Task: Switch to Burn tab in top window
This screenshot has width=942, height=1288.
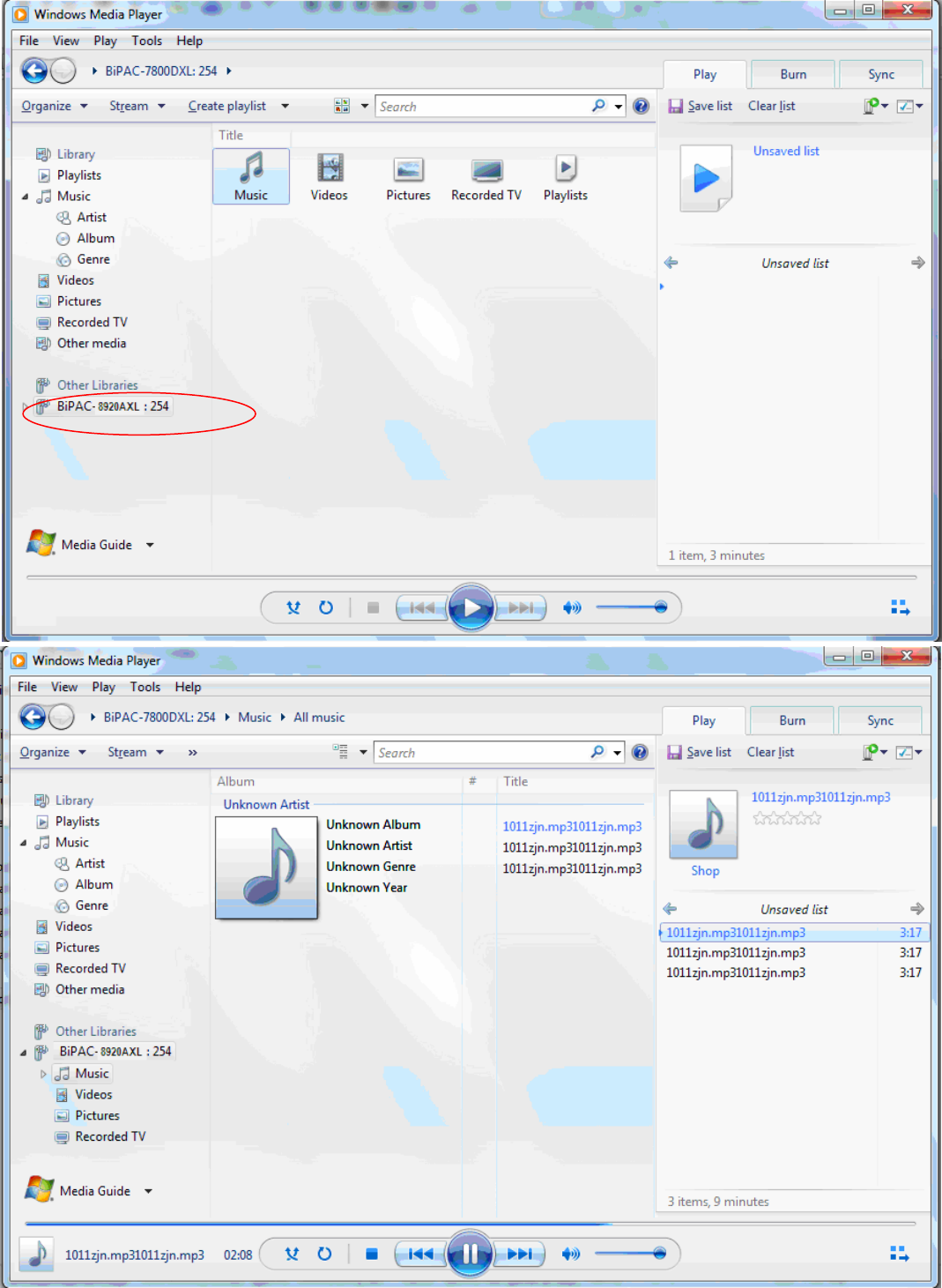Action: pyautogui.click(x=793, y=74)
